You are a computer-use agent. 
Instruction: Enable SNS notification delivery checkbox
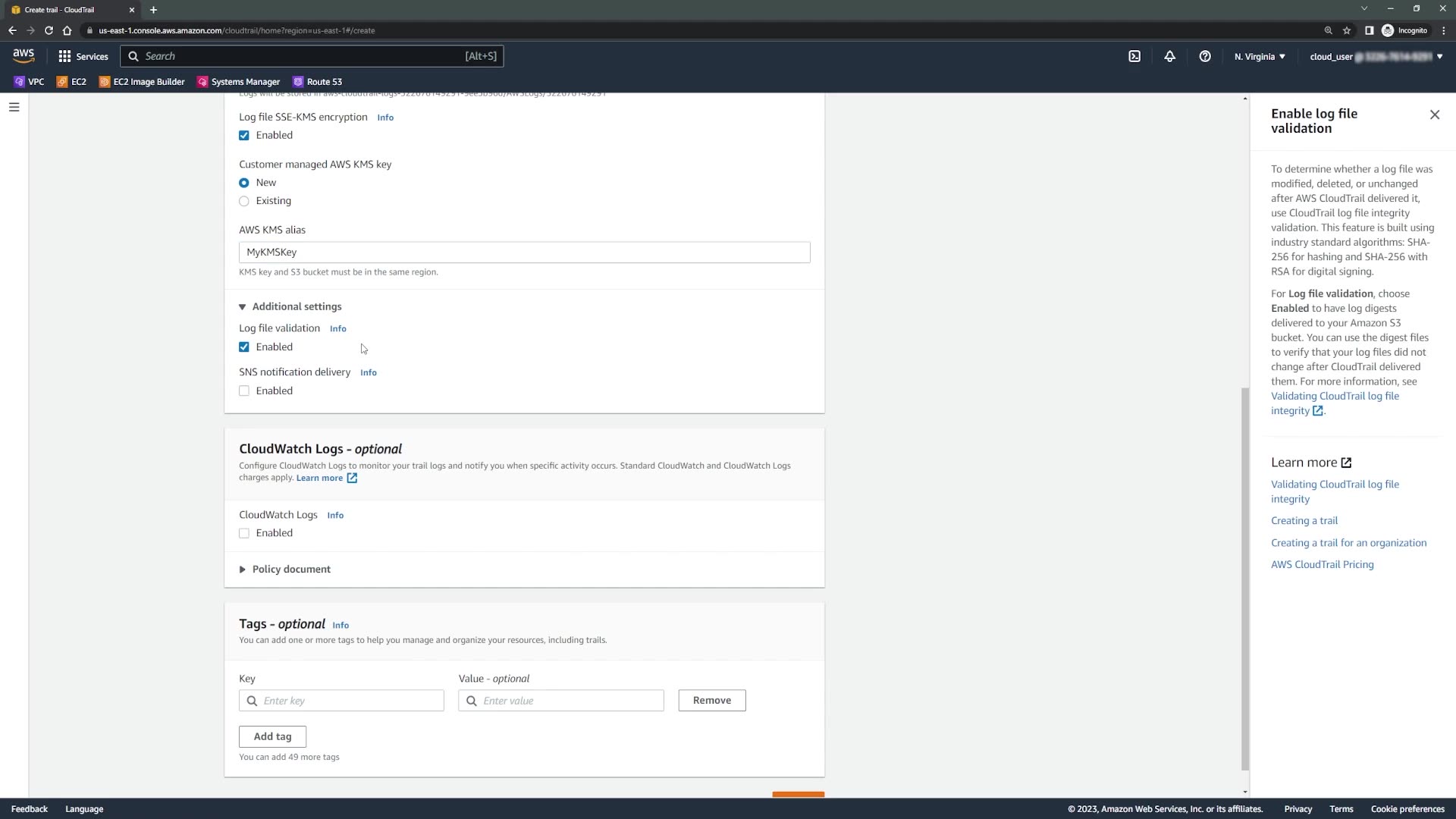tap(244, 391)
